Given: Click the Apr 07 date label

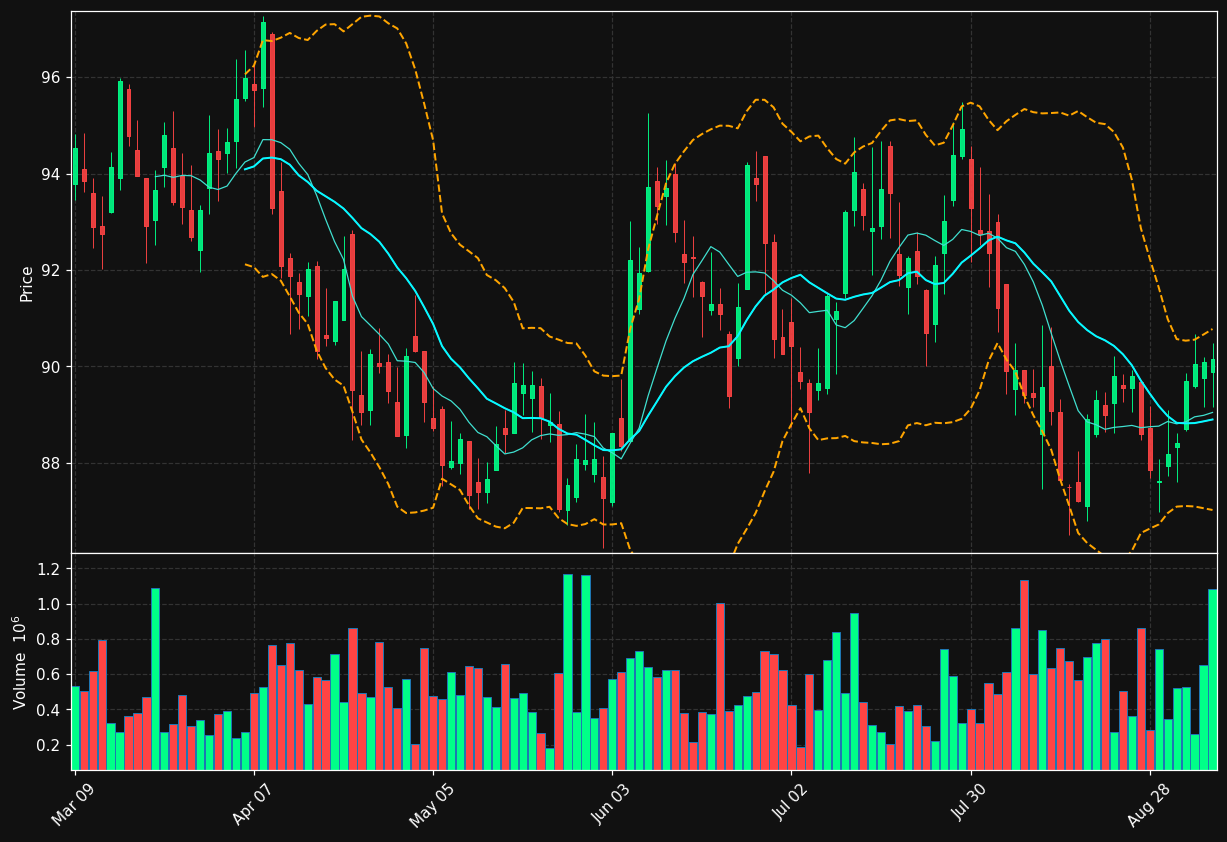Looking at the screenshot, I should click(x=253, y=803).
